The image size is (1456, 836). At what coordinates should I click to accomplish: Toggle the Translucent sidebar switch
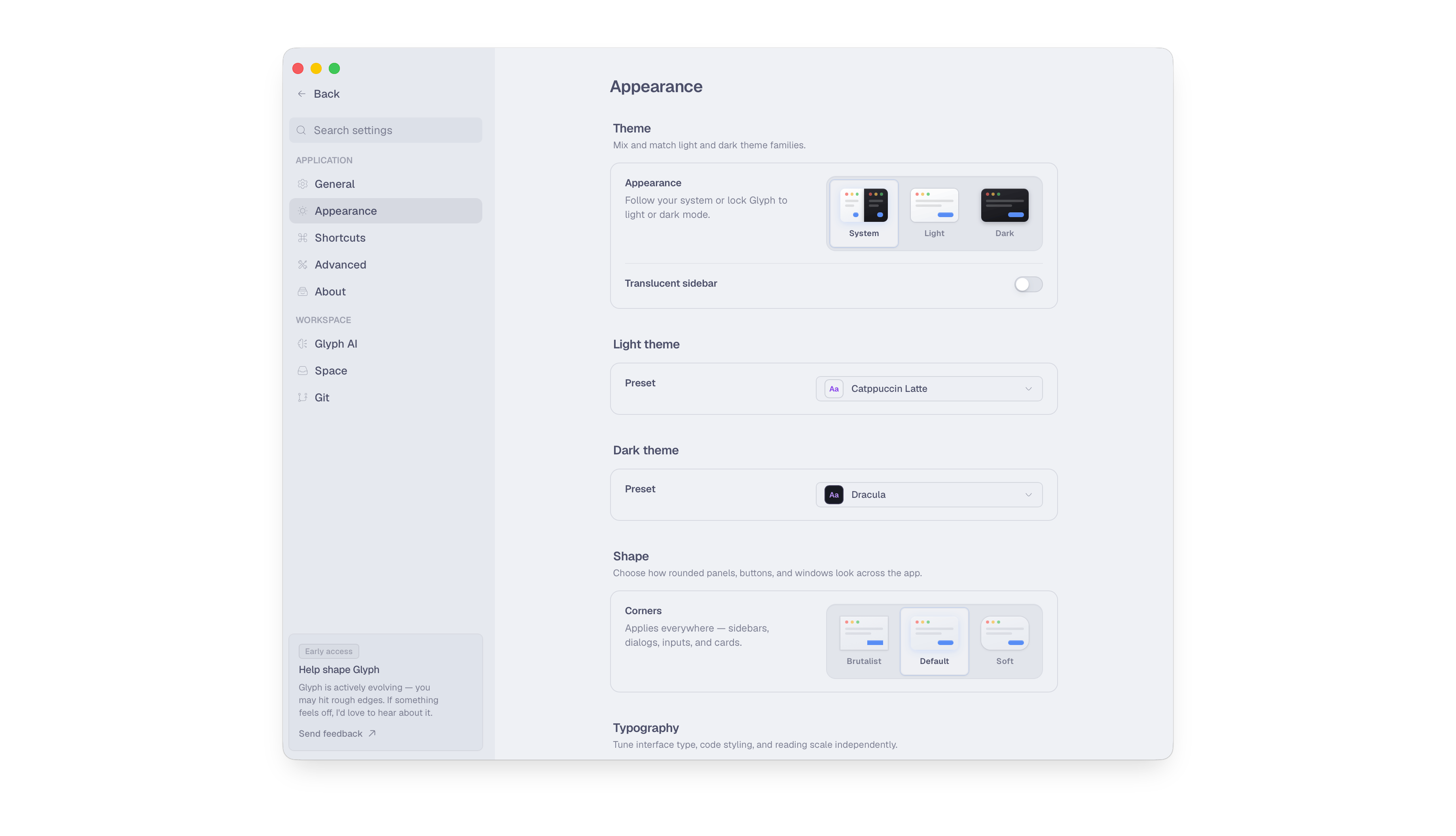click(x=1028, y=284)
